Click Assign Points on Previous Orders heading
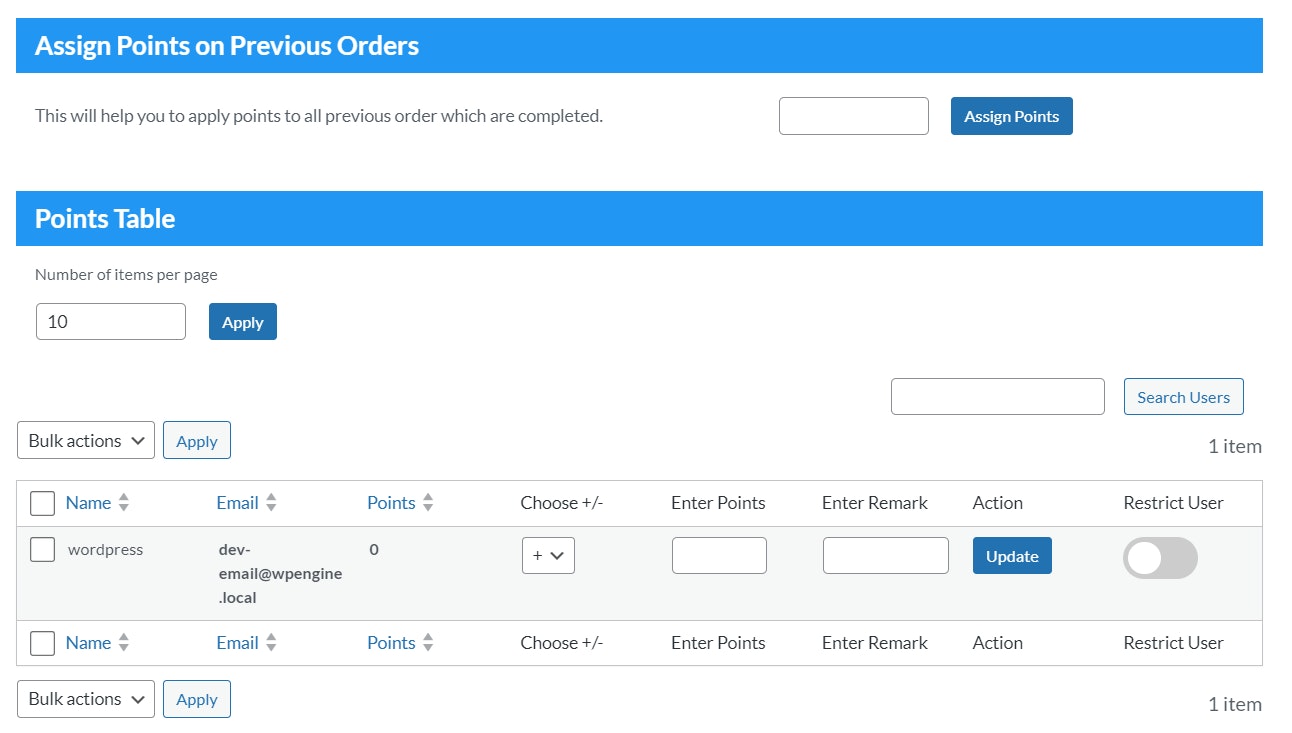Viewport: 1292px width, 733px height. 227,46
